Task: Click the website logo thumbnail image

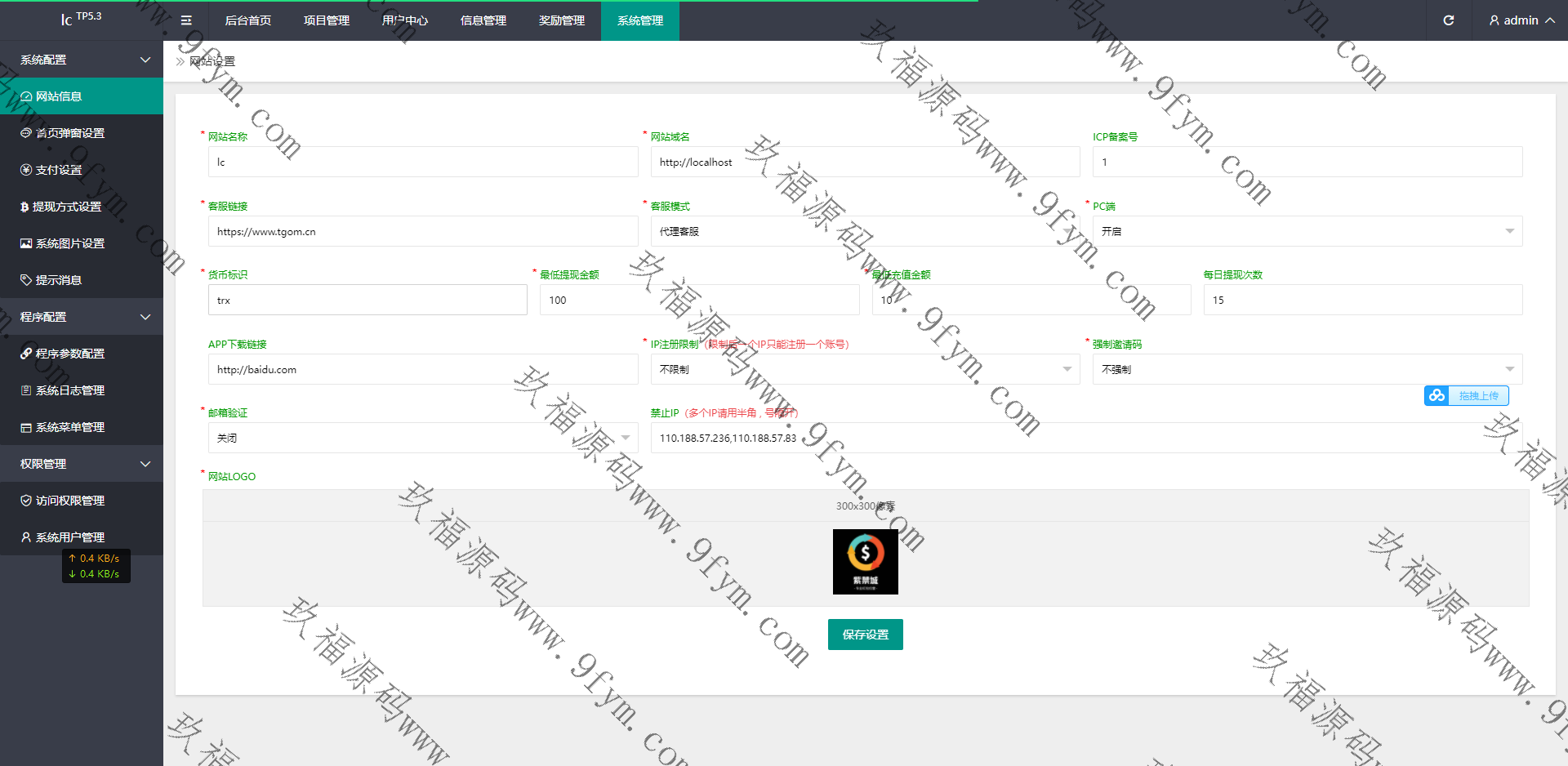Action: (865, 562)
